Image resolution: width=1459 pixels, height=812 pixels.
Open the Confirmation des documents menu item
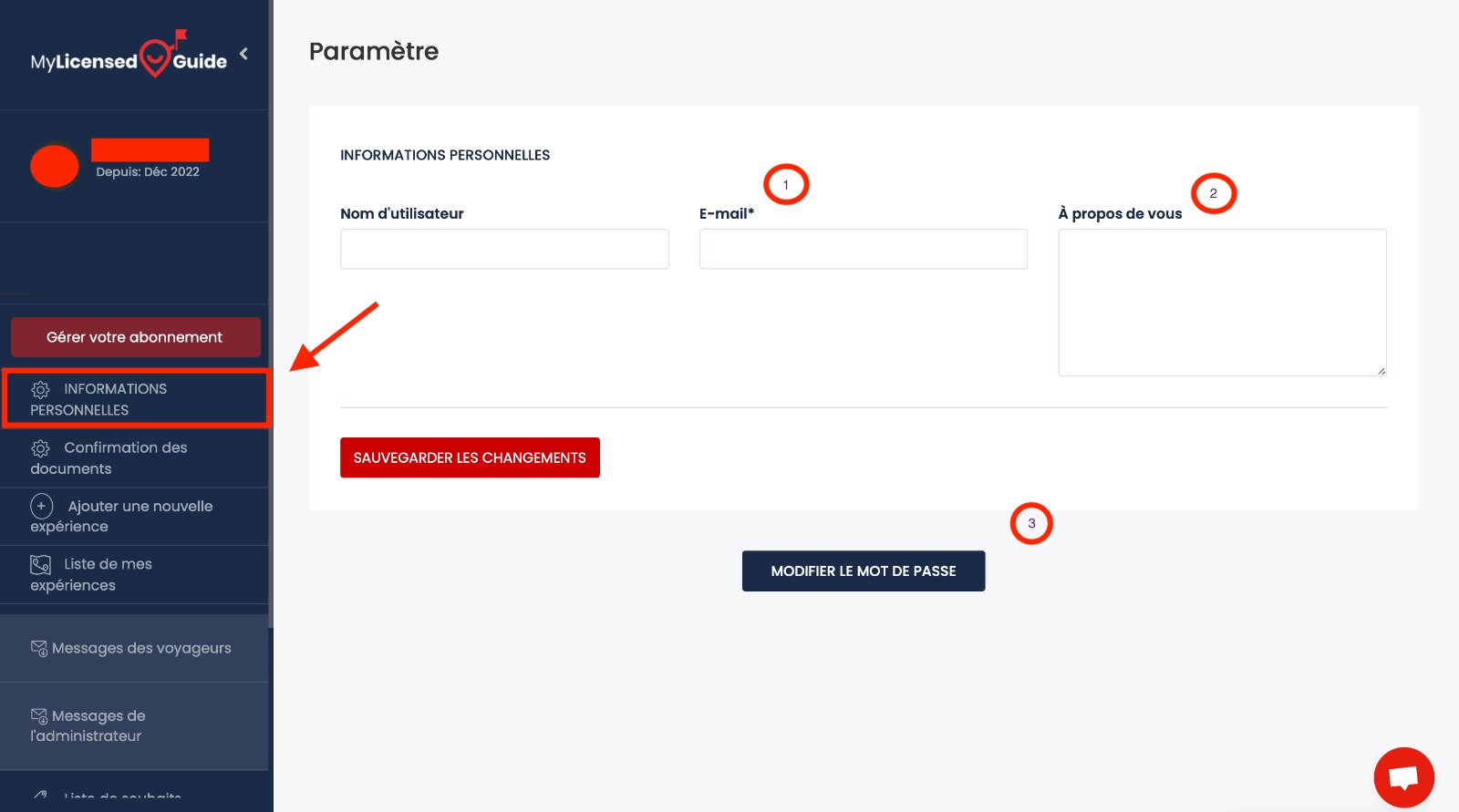[124, 458]
